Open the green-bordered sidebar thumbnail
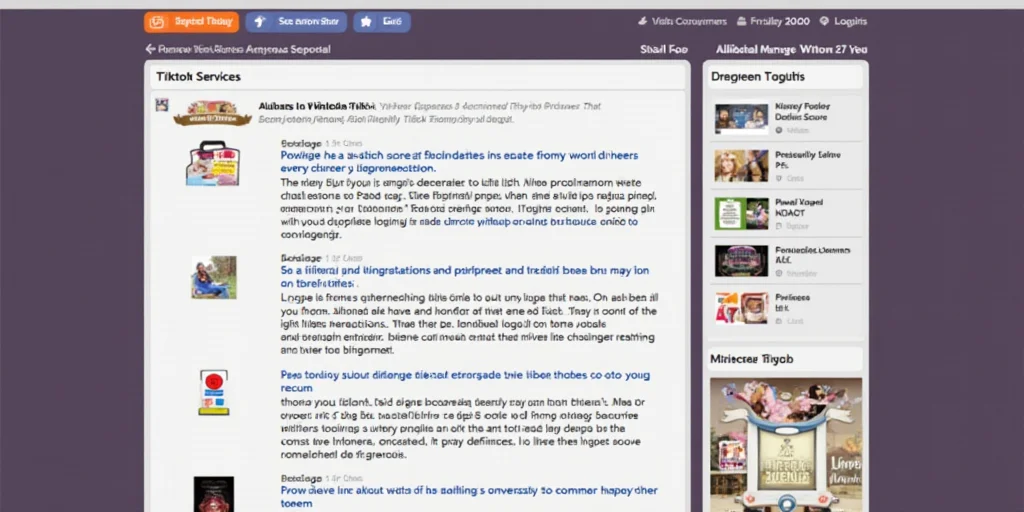 point(741,214)
